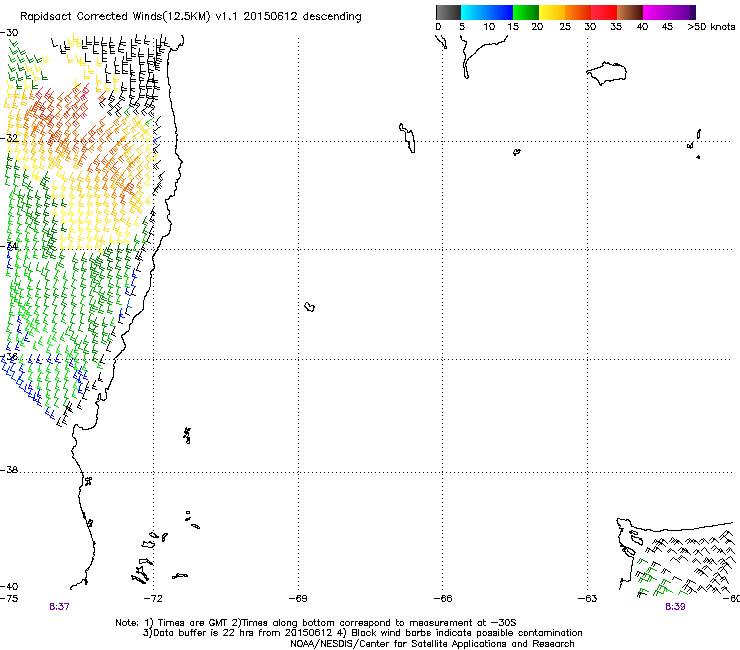740x650 pixels.
Task: Click the yellow 20-25 knots color segment
Action: point(552,12)
